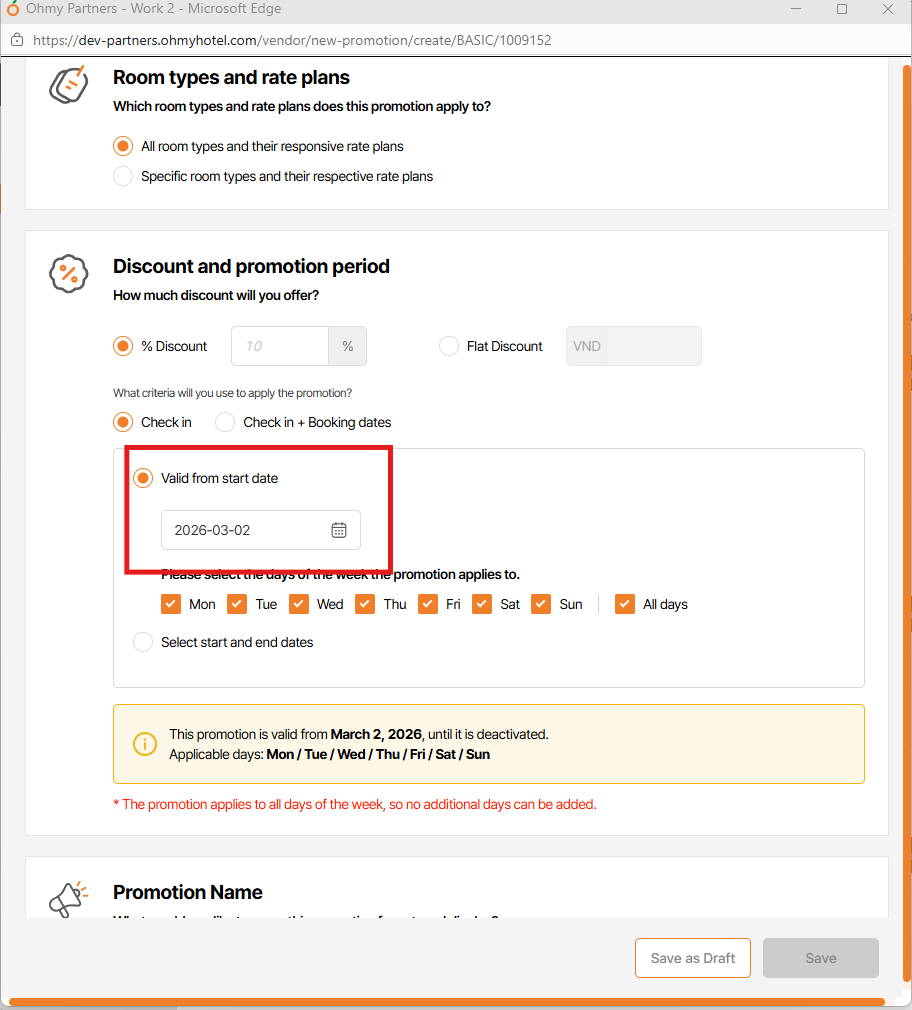
Task: Click the megaphone Promotion Name icon
Action: 69,898
